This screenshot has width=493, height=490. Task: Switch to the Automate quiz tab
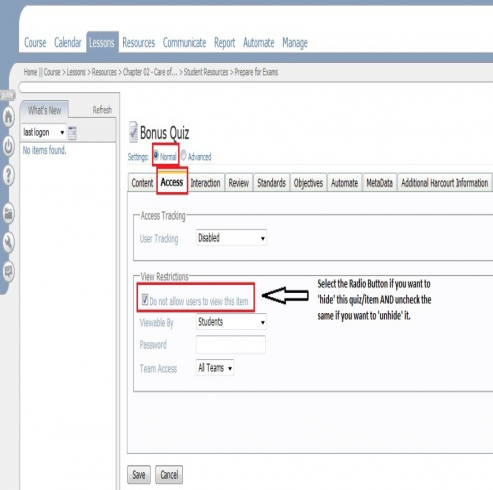click(344, 183)
